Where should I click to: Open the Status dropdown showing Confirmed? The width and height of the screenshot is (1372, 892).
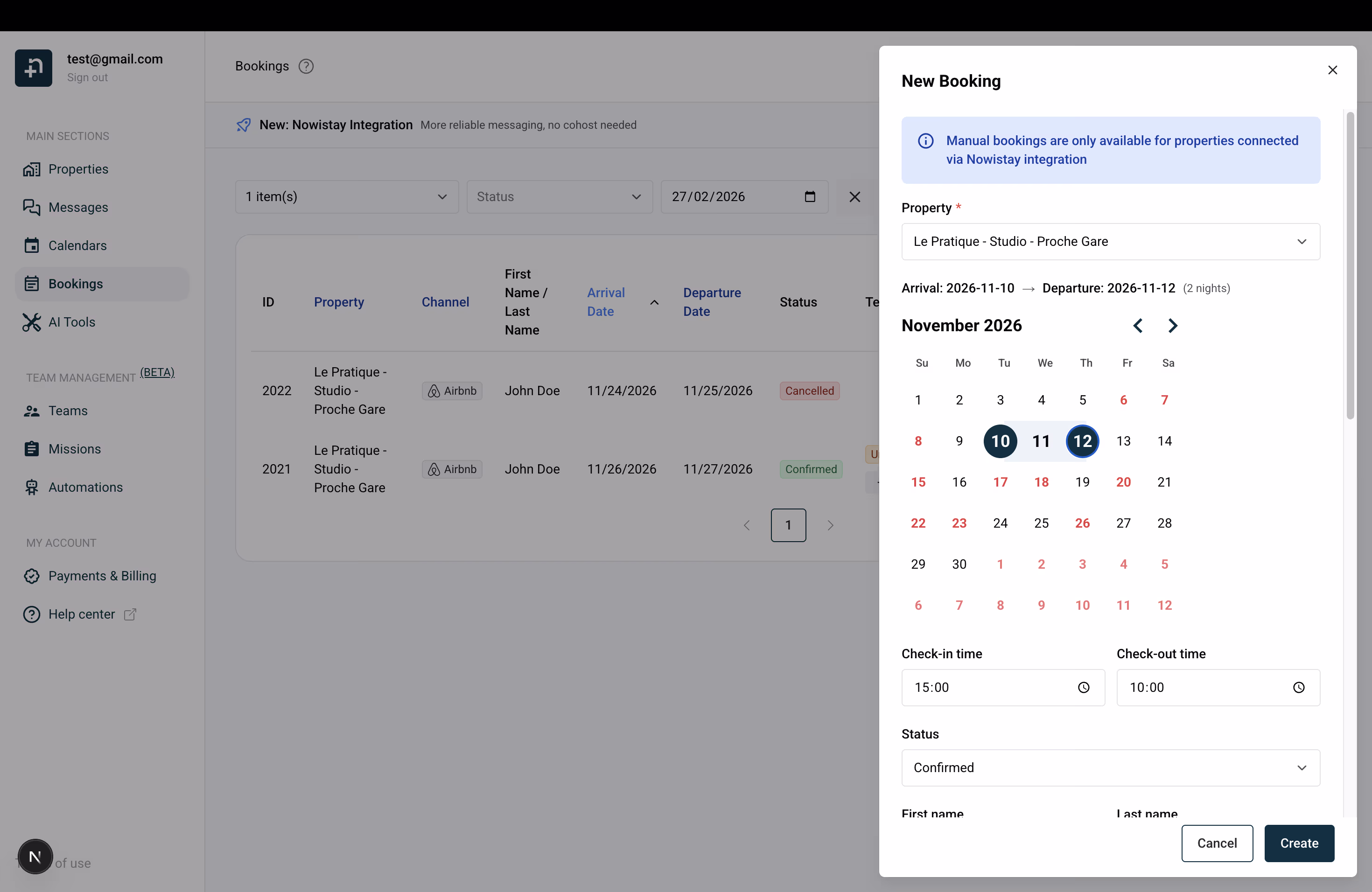(1110, 767)
